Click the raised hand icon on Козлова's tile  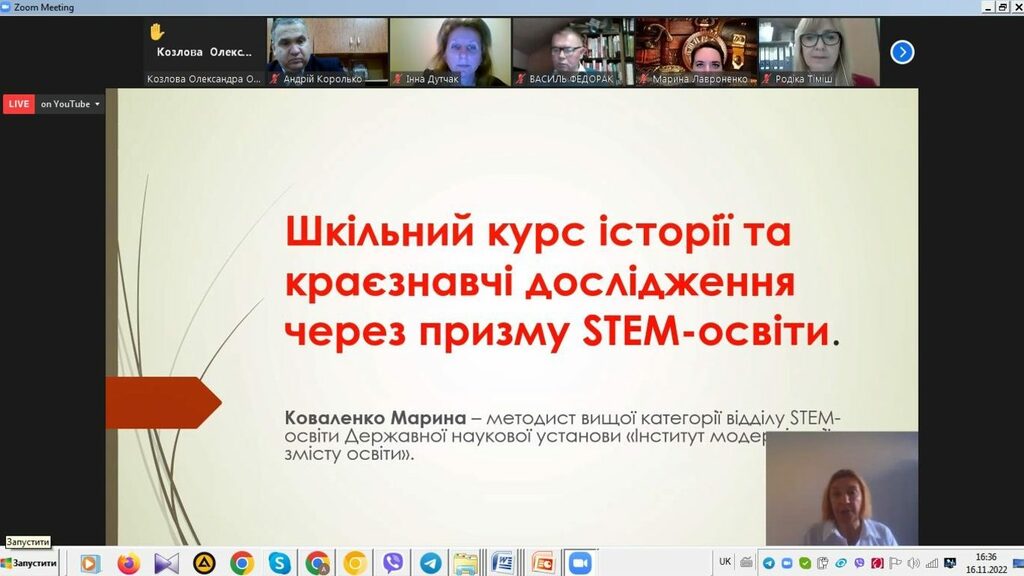point(156,32)
